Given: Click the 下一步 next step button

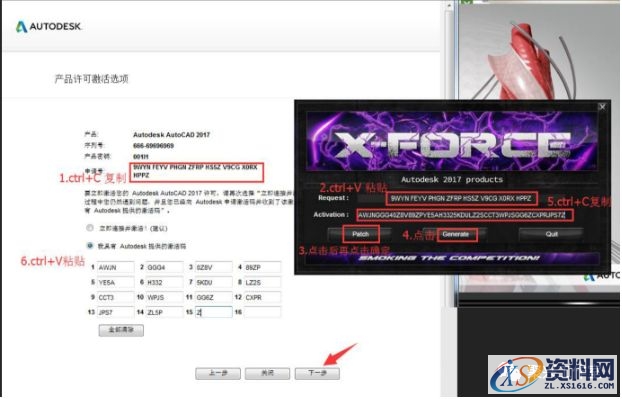Looking at the screenshot, I should pos(317,373).
